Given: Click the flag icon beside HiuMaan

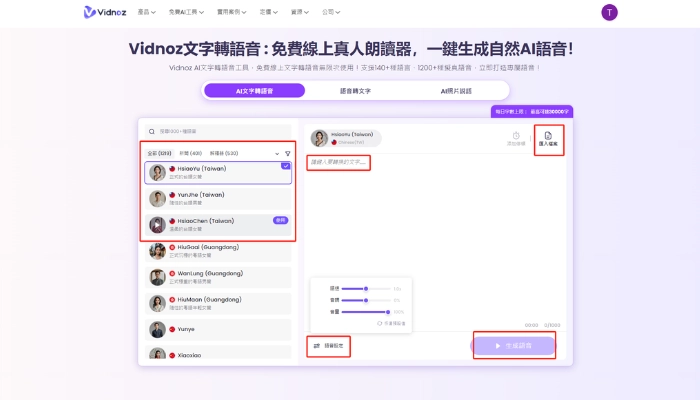Looking at the screenshot, I should point(172,300).
